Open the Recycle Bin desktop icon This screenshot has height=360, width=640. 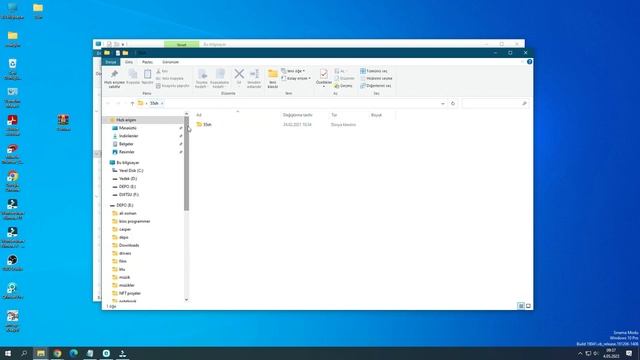point(12,69)
